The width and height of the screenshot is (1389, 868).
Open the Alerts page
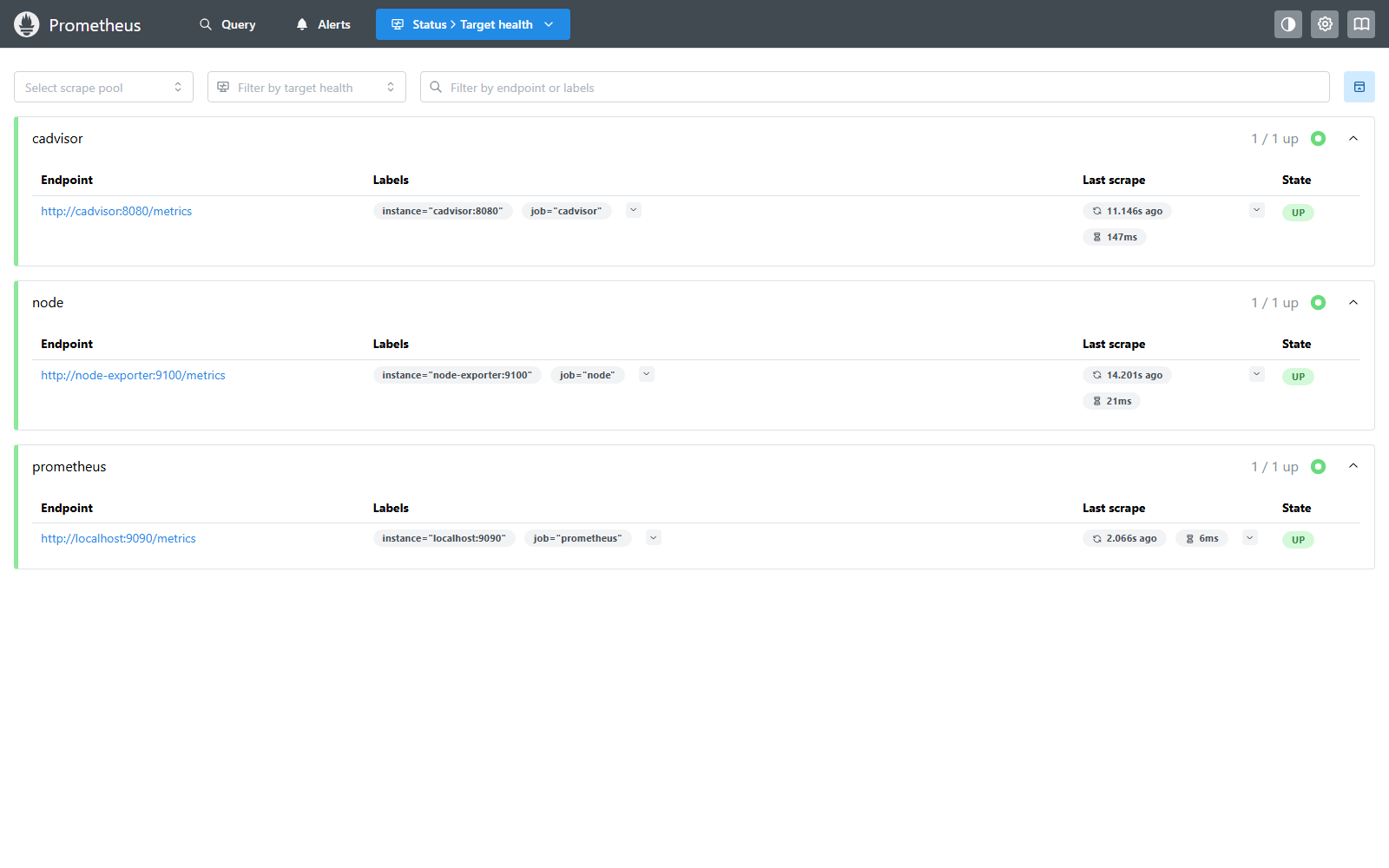pyautogui.click(x=323, y=24)
